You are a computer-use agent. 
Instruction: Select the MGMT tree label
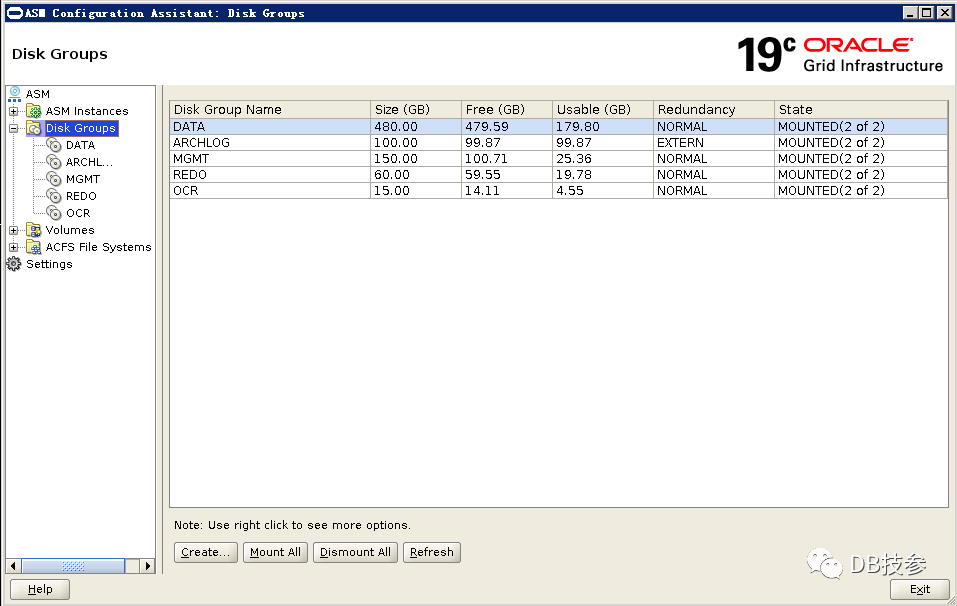click(82, 179)
